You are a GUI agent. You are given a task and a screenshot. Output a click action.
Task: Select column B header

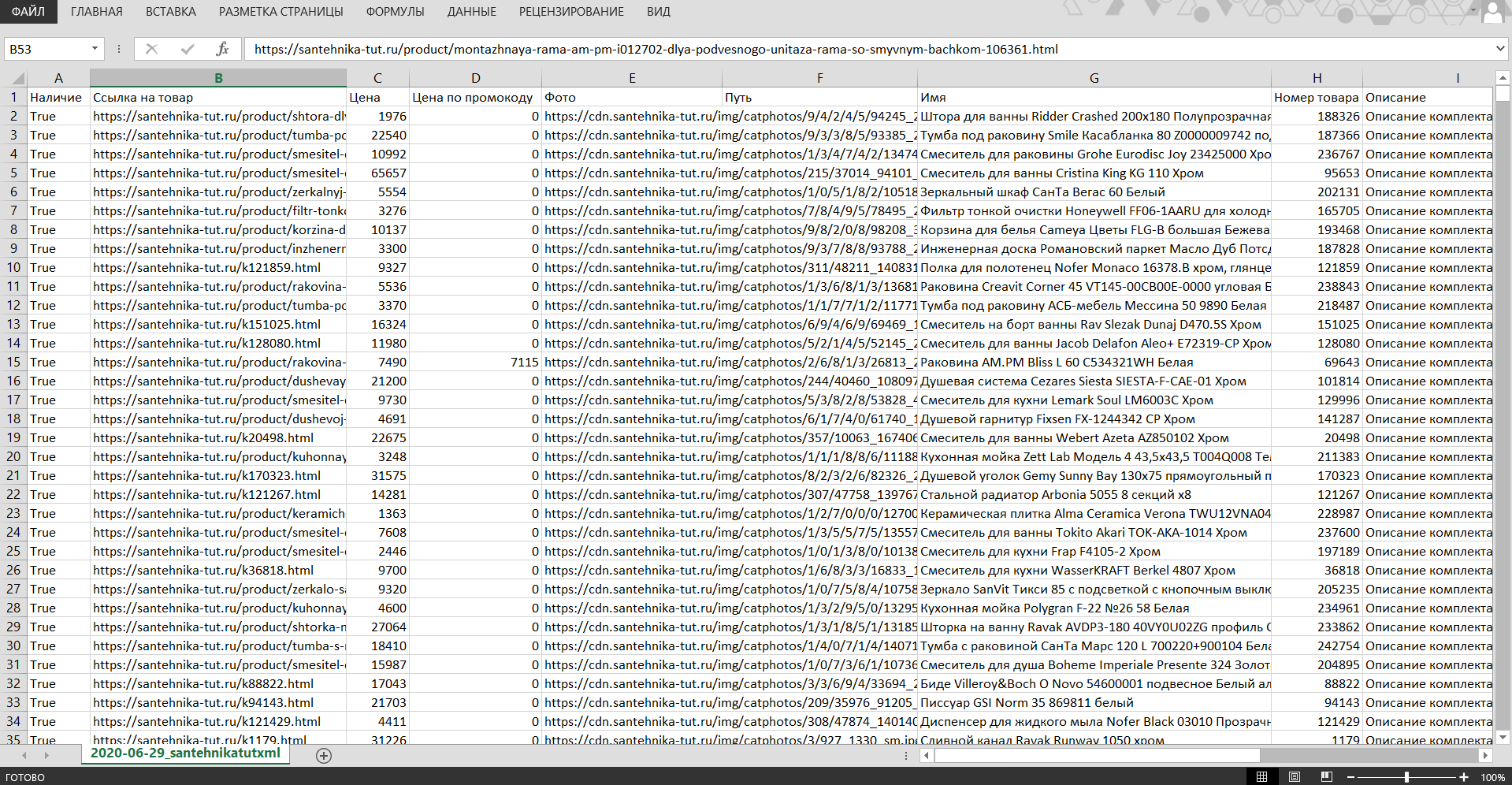218,78
